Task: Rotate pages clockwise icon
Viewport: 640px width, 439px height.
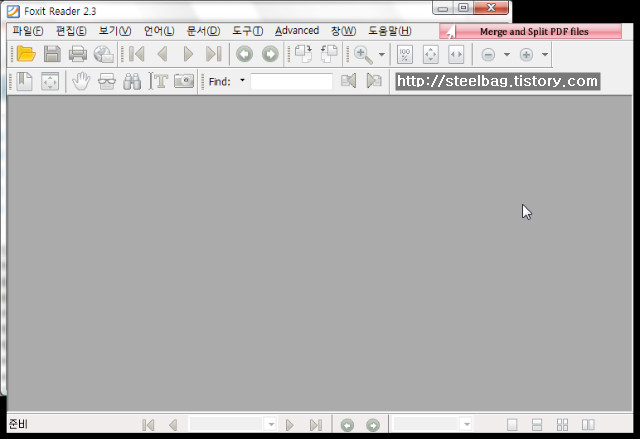Action: (303, 54)
